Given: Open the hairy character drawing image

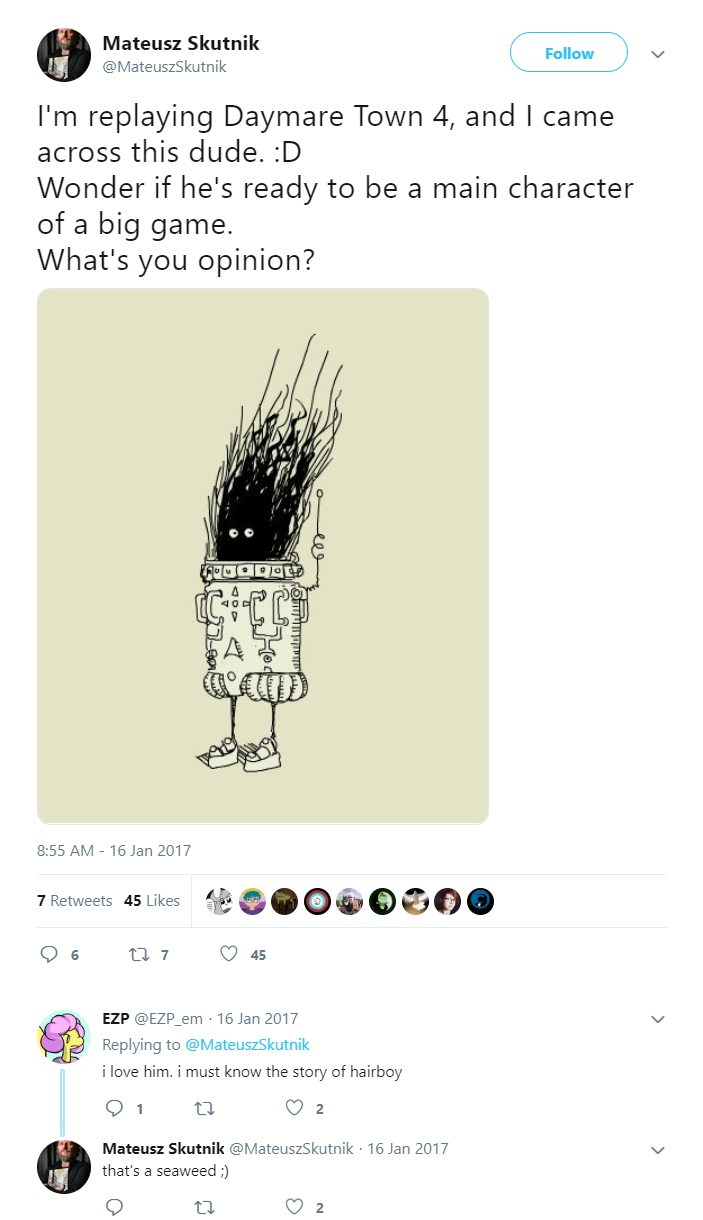Looking at the screenshot, I should pos(263,556).
